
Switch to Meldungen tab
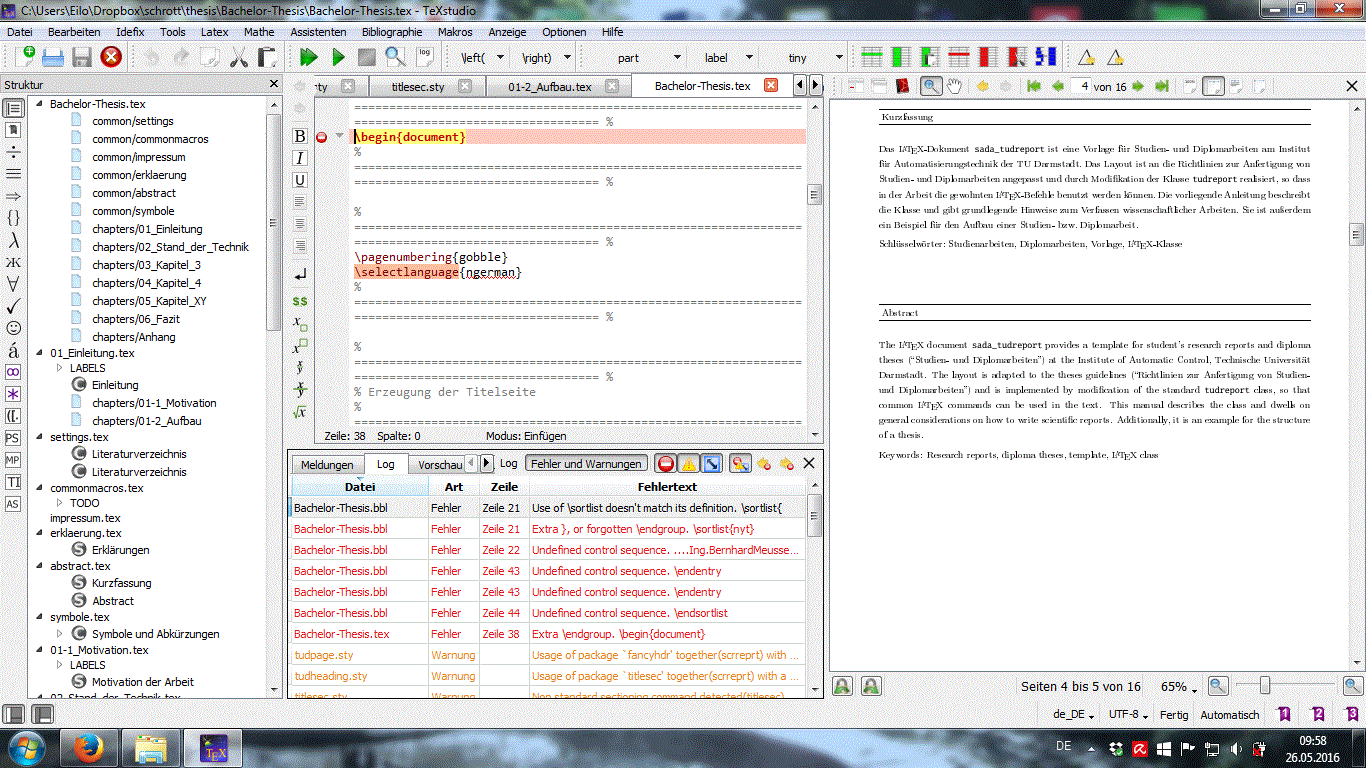(x=327, y=465)
